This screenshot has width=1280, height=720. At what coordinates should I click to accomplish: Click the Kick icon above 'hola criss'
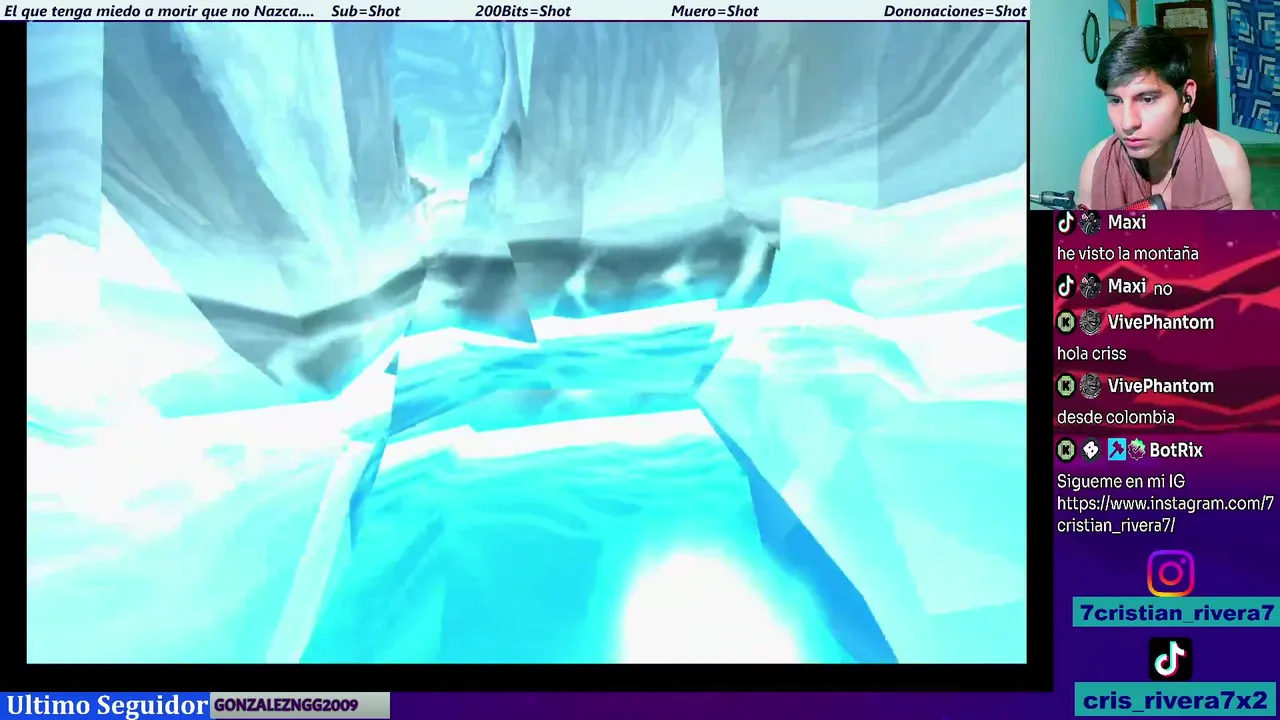(1066, 322)
